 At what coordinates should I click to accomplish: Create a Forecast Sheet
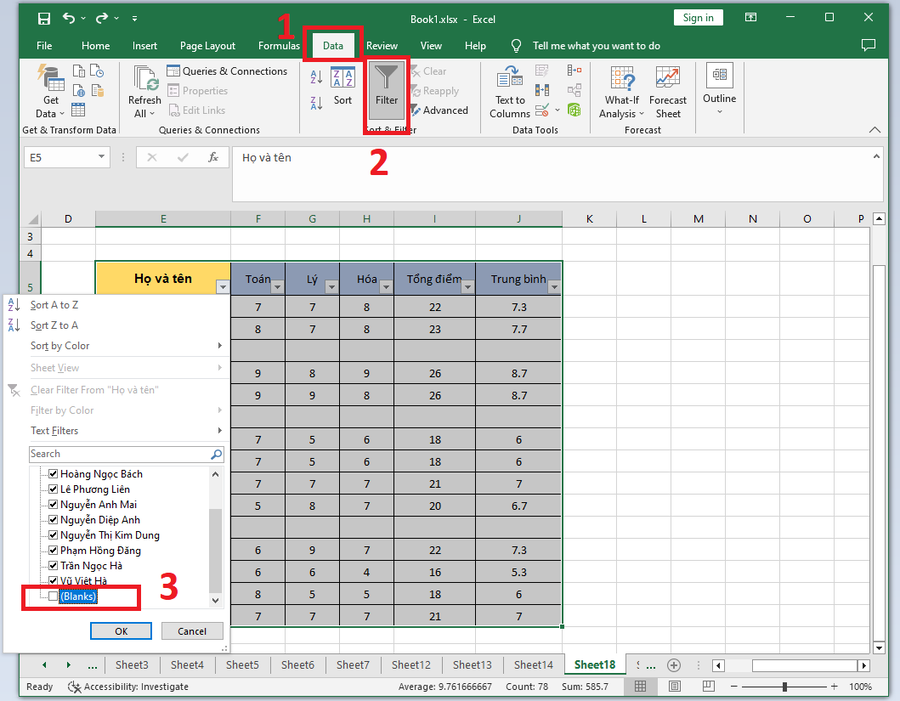point(668,92)
